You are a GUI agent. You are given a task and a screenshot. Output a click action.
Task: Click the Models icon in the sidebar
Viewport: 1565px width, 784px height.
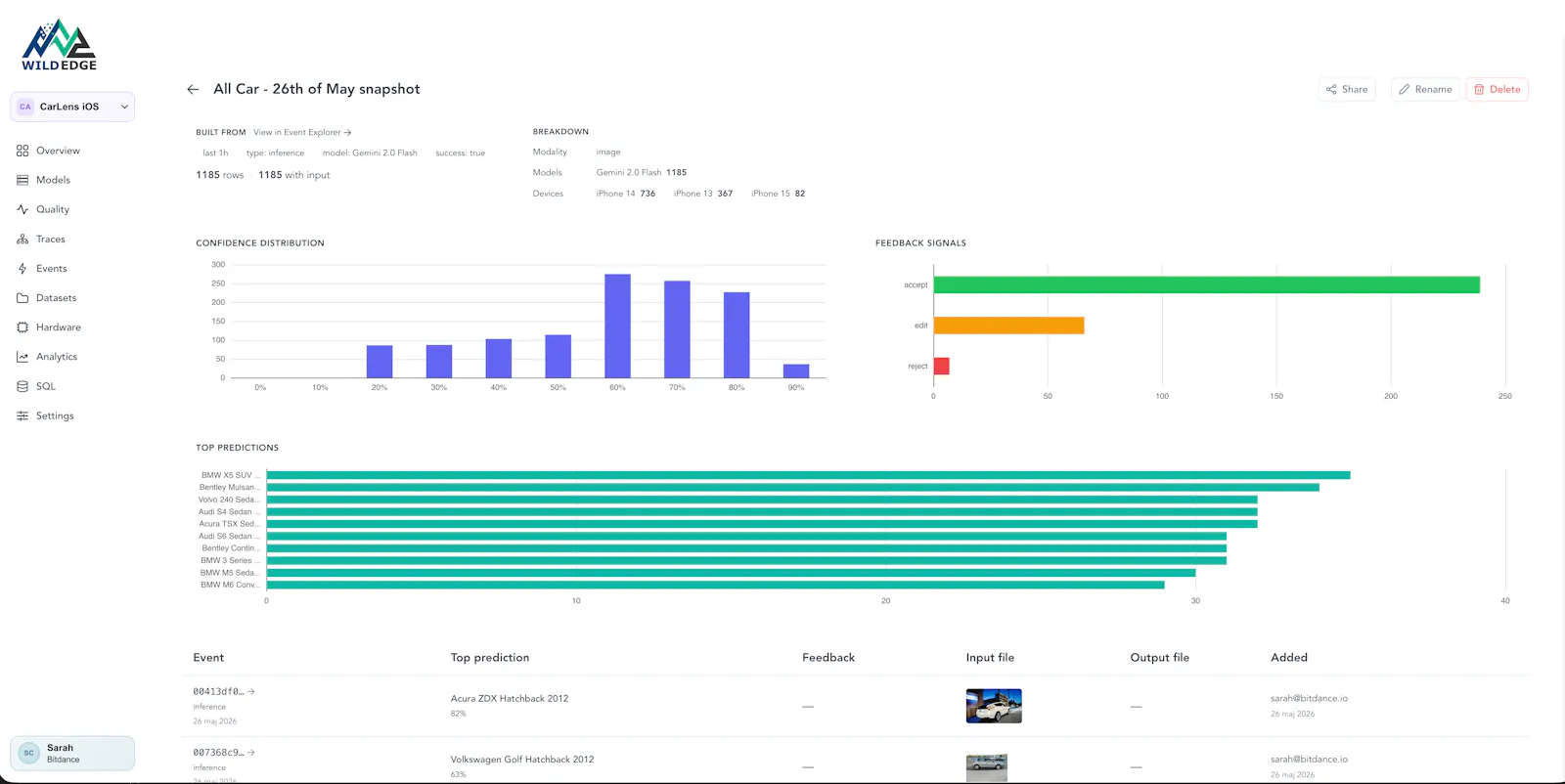point(22,180)
